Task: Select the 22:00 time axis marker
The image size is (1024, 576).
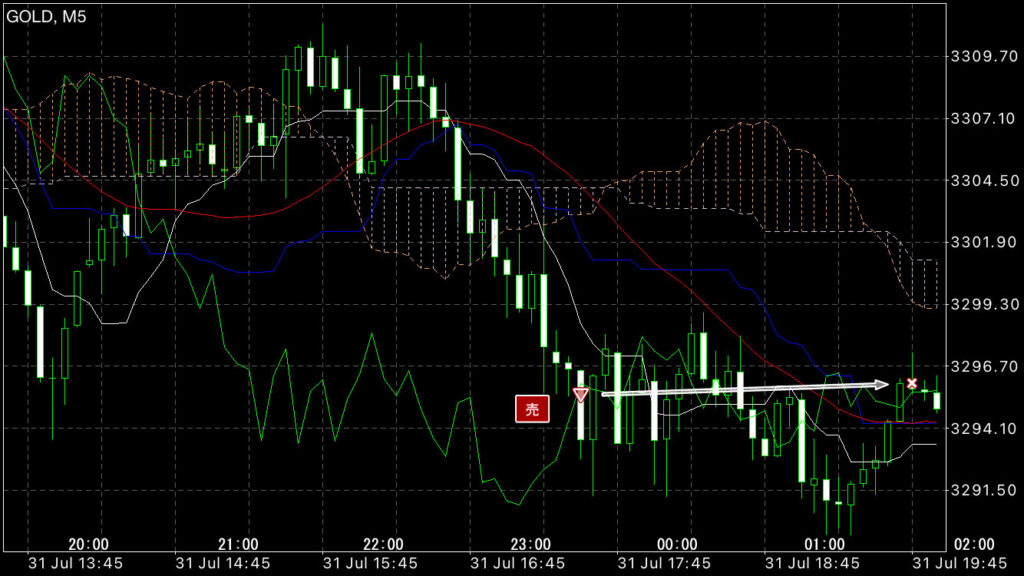Action: (x=383, y=544)
